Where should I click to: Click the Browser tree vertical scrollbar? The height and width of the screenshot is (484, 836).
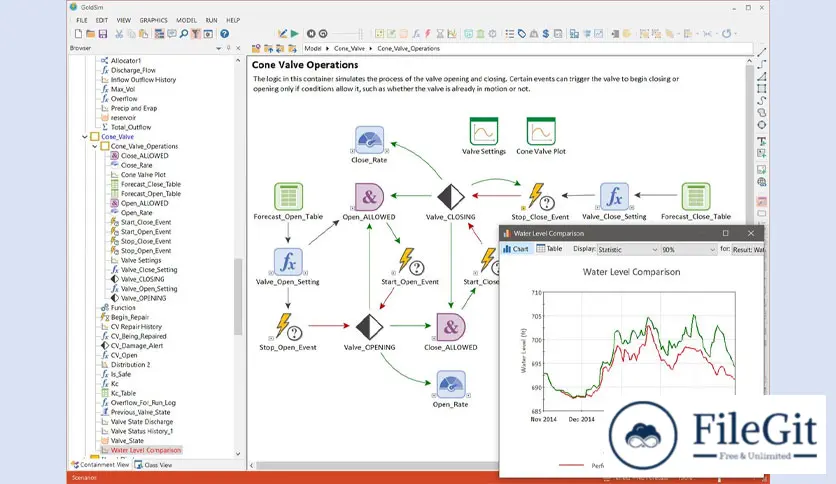[x=238, y=296]
